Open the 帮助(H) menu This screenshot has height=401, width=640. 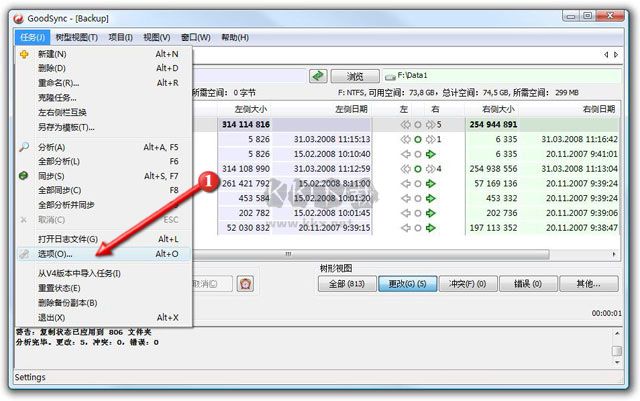(235, 37)
